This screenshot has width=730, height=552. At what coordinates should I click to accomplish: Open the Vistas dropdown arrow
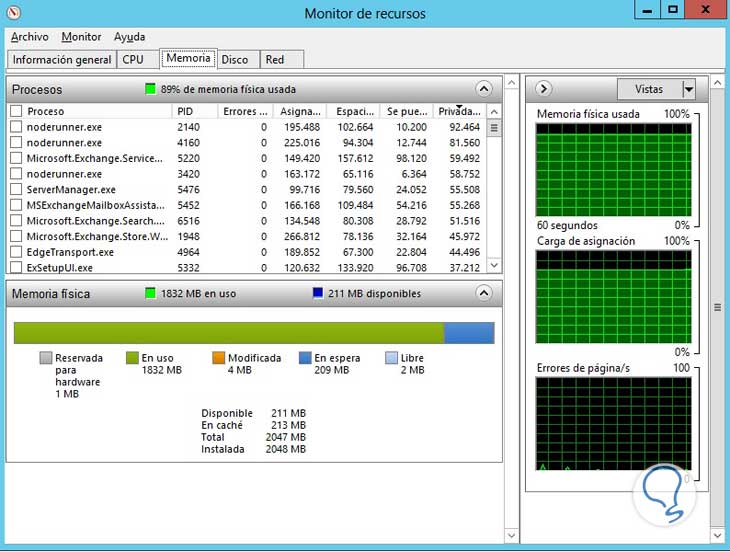[689, 89]
